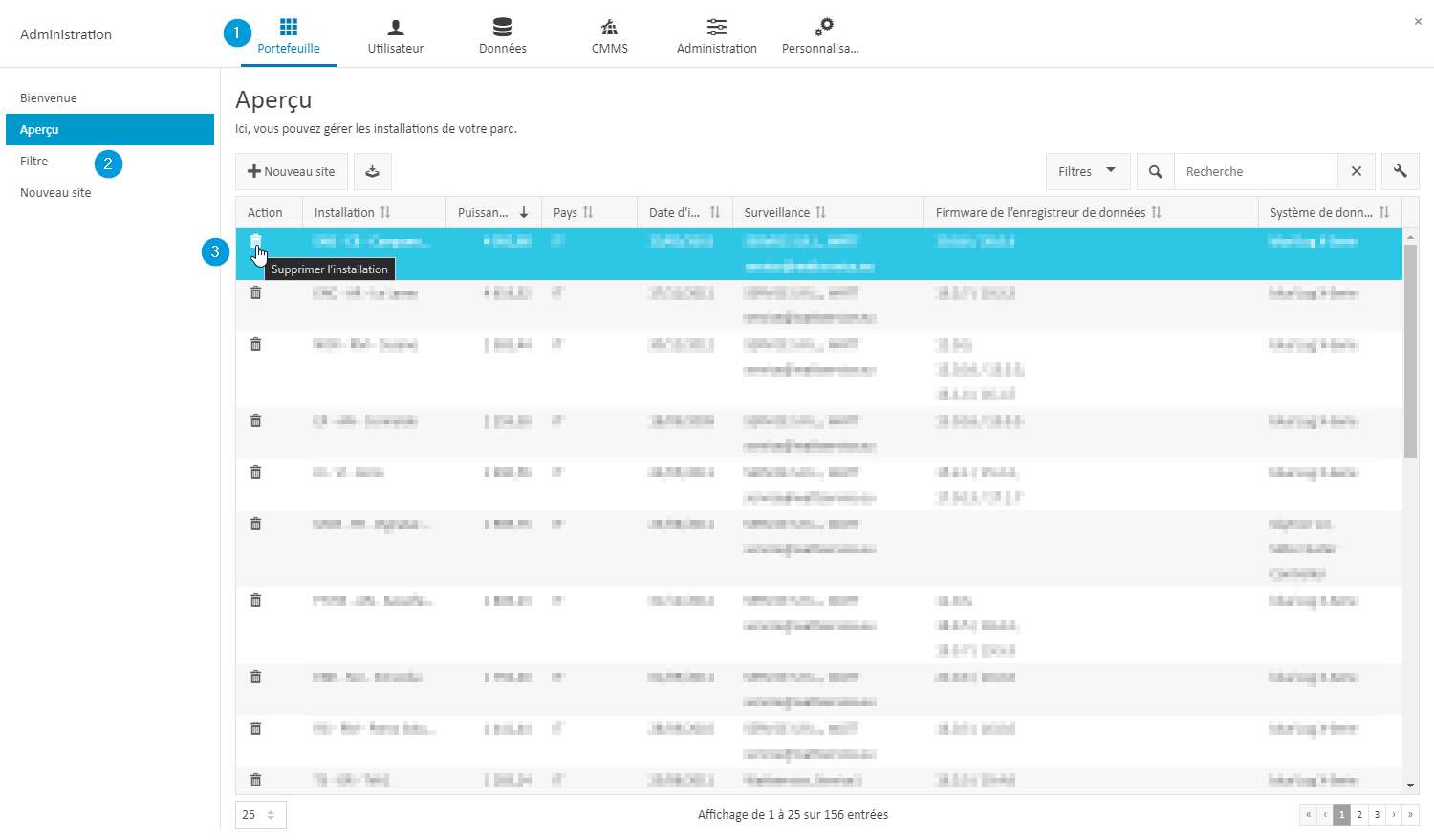Open table settings via wrench icon
The height and width of the screenshot is (840, 1434).
tap(1401, 171)
